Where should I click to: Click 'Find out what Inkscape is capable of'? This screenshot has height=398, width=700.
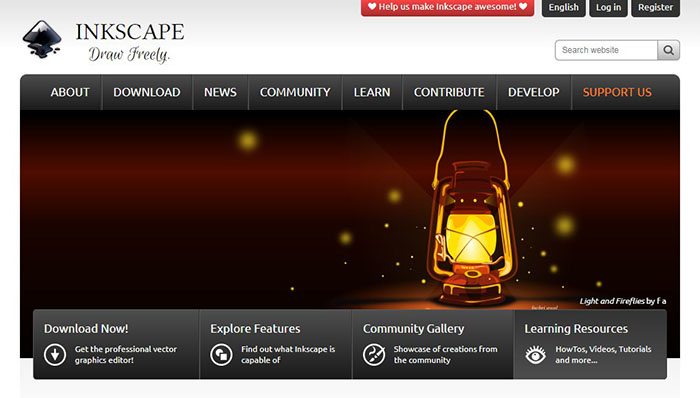point(288,355)
